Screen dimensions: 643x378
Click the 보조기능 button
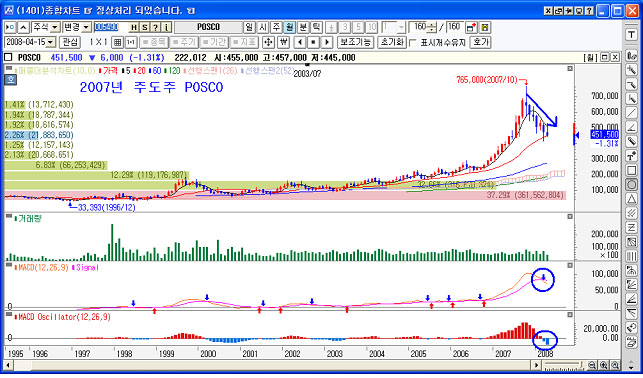pyautogui.click(x=356, y=42)
